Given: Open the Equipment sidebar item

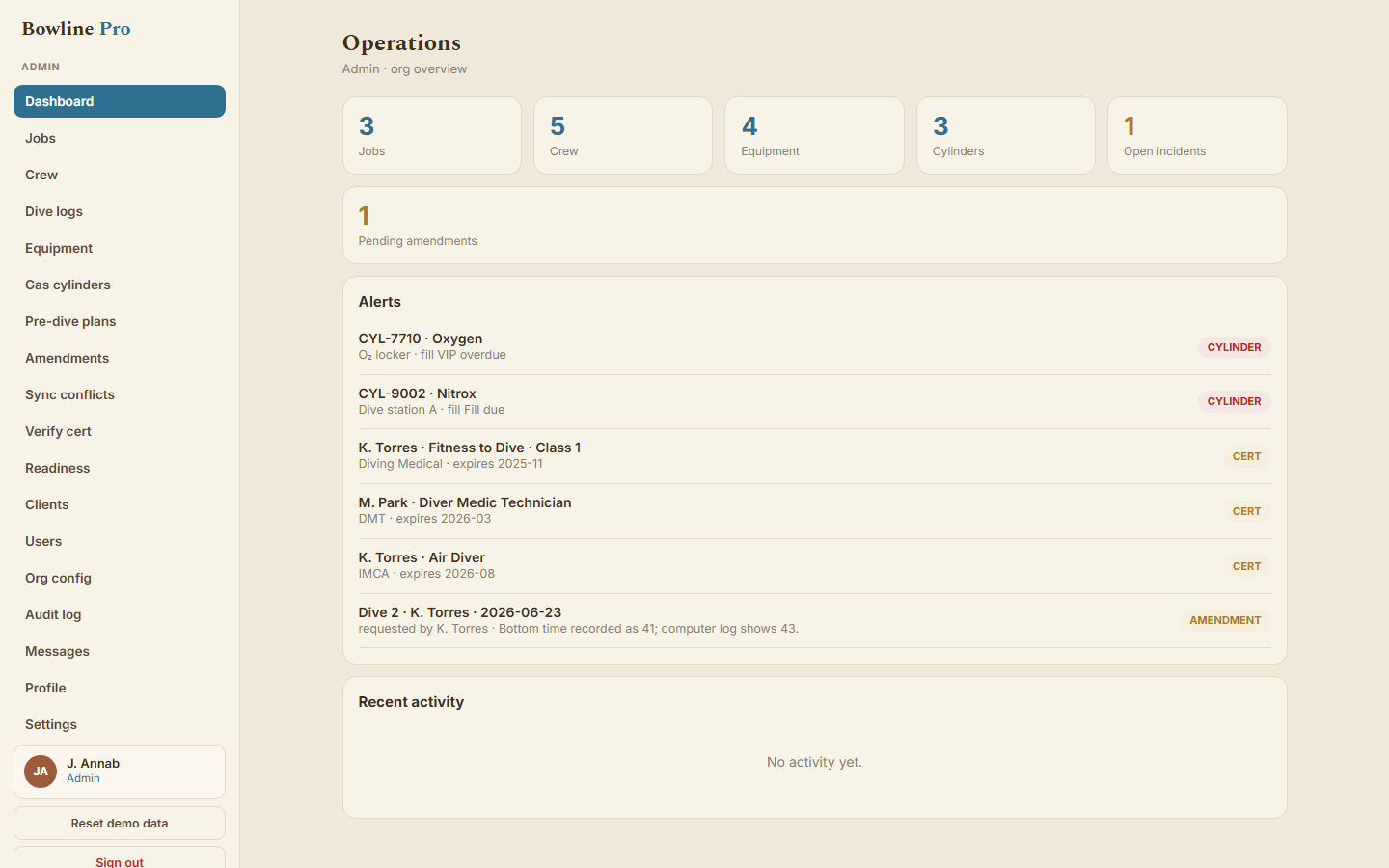Looking at the screenshot, I should pos(120,248).
